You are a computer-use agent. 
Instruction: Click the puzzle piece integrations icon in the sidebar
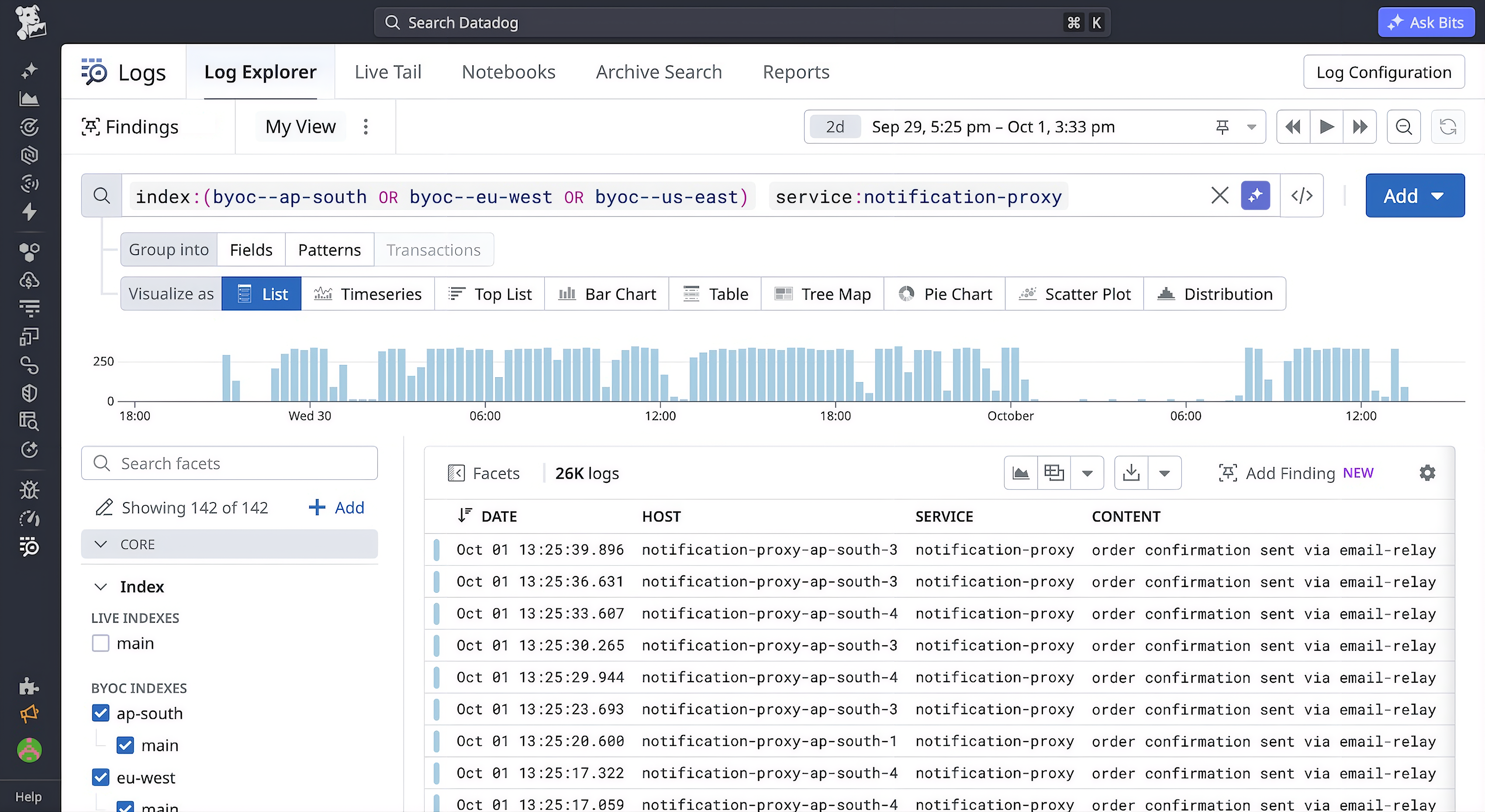pyautogui.click(x=29, y=686)
